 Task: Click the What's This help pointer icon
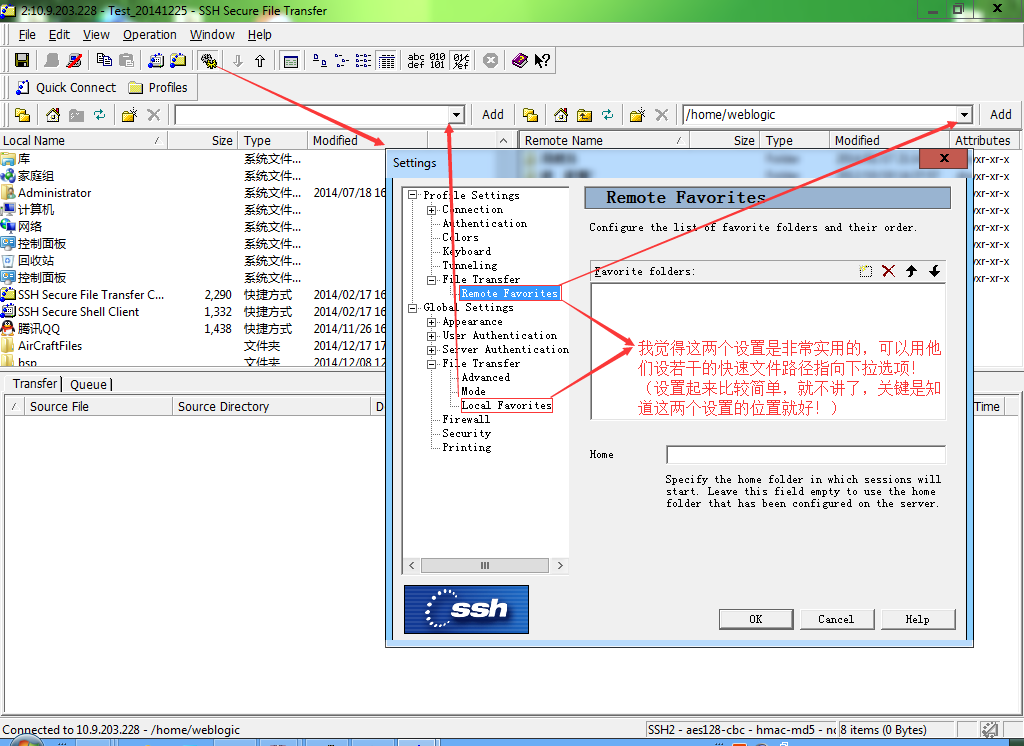(542, 61)
